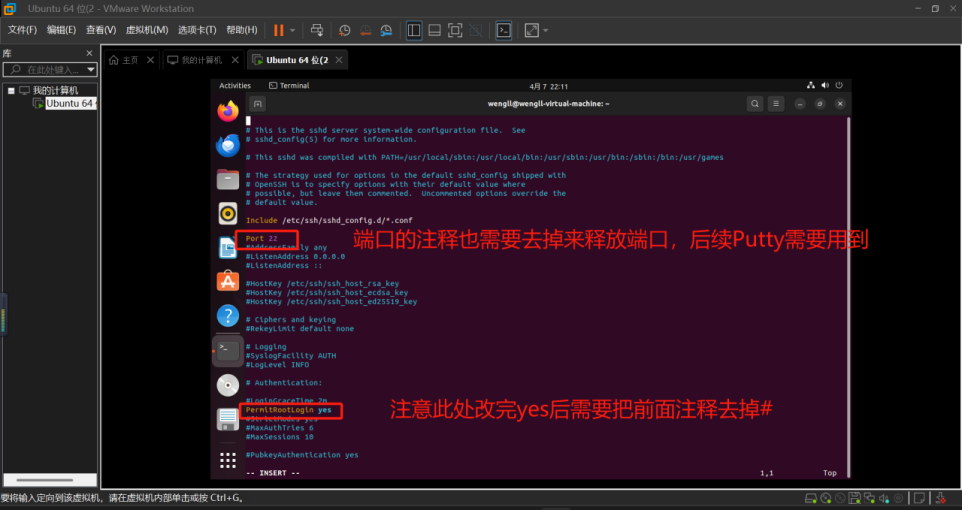
Task: Open the Terminal app menu in top bar
Action: point(289,86)
